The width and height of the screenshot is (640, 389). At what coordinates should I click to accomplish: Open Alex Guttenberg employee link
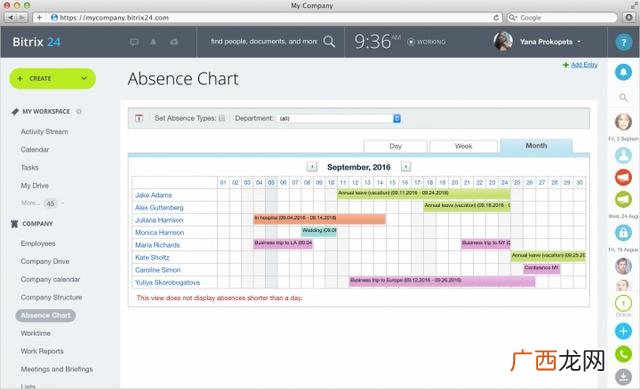159,207
